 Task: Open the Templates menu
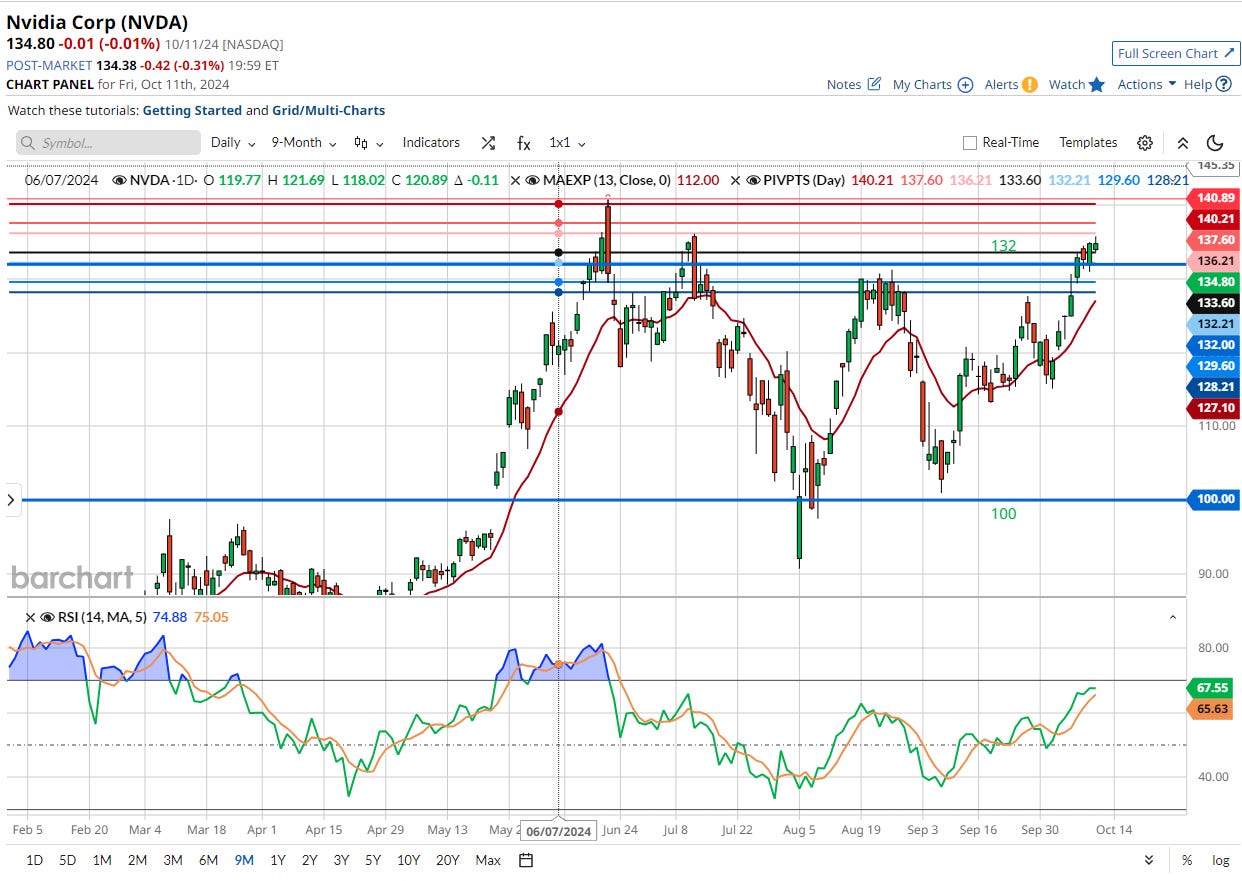1088,143
